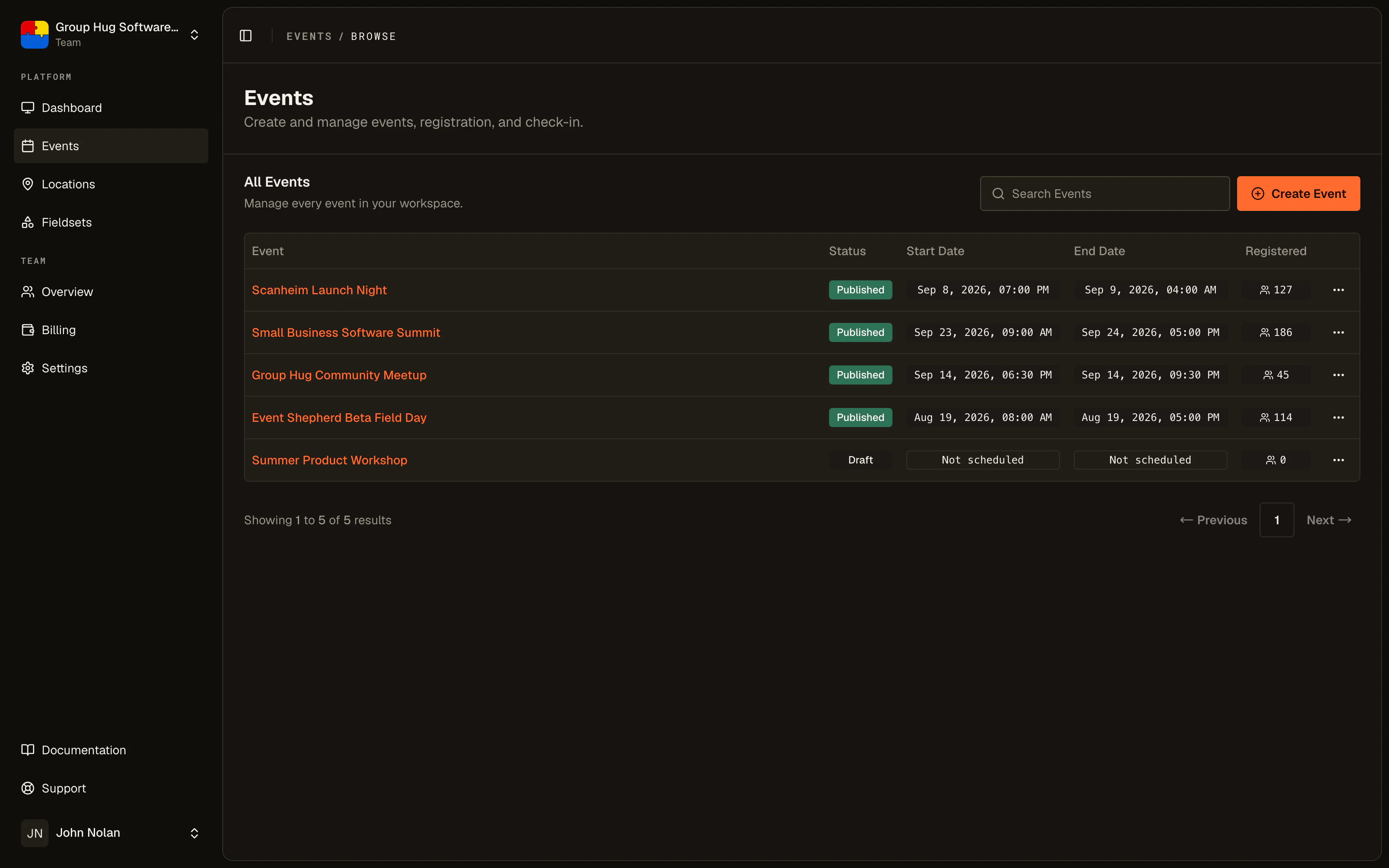Click the search magnifier icon
Image resolution: width=1389 pixels, height=868 pixels.
[998, 194]
